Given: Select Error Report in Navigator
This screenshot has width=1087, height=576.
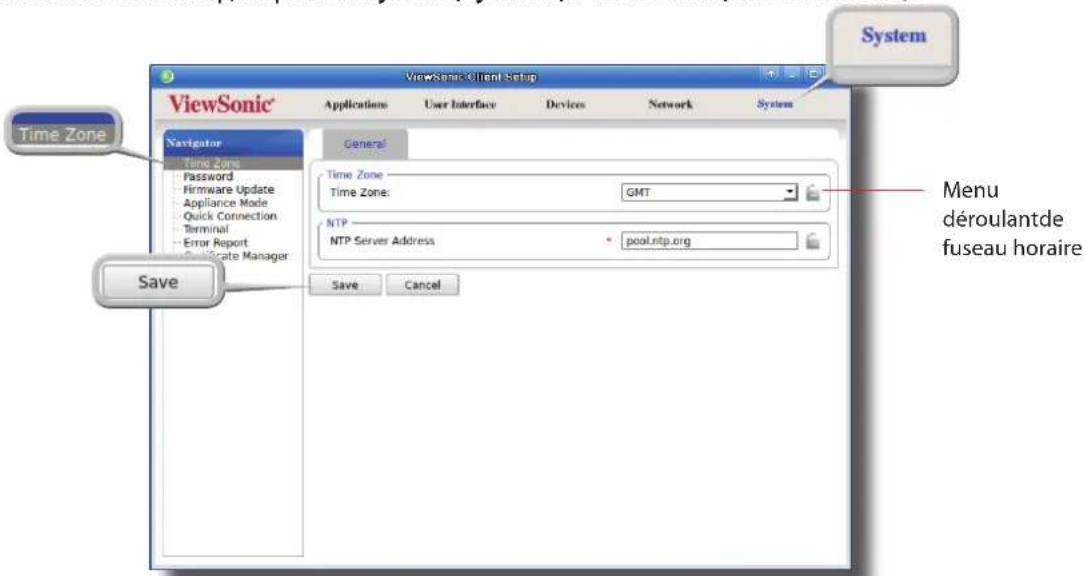Looking at the screenshot, I should pyautogui.click(x=216, y=243).
